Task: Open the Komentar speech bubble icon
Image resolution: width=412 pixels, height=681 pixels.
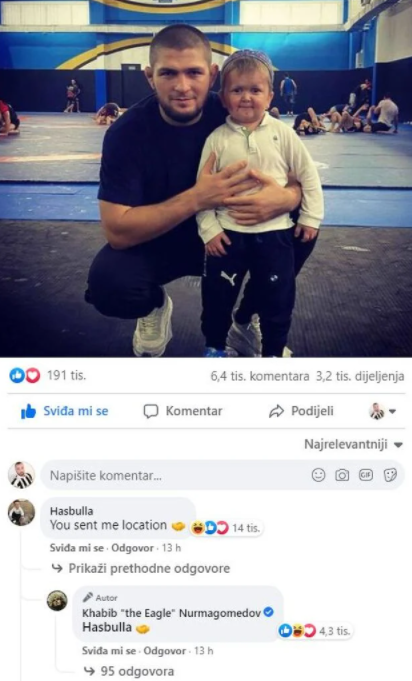Action: pos(151,411)
